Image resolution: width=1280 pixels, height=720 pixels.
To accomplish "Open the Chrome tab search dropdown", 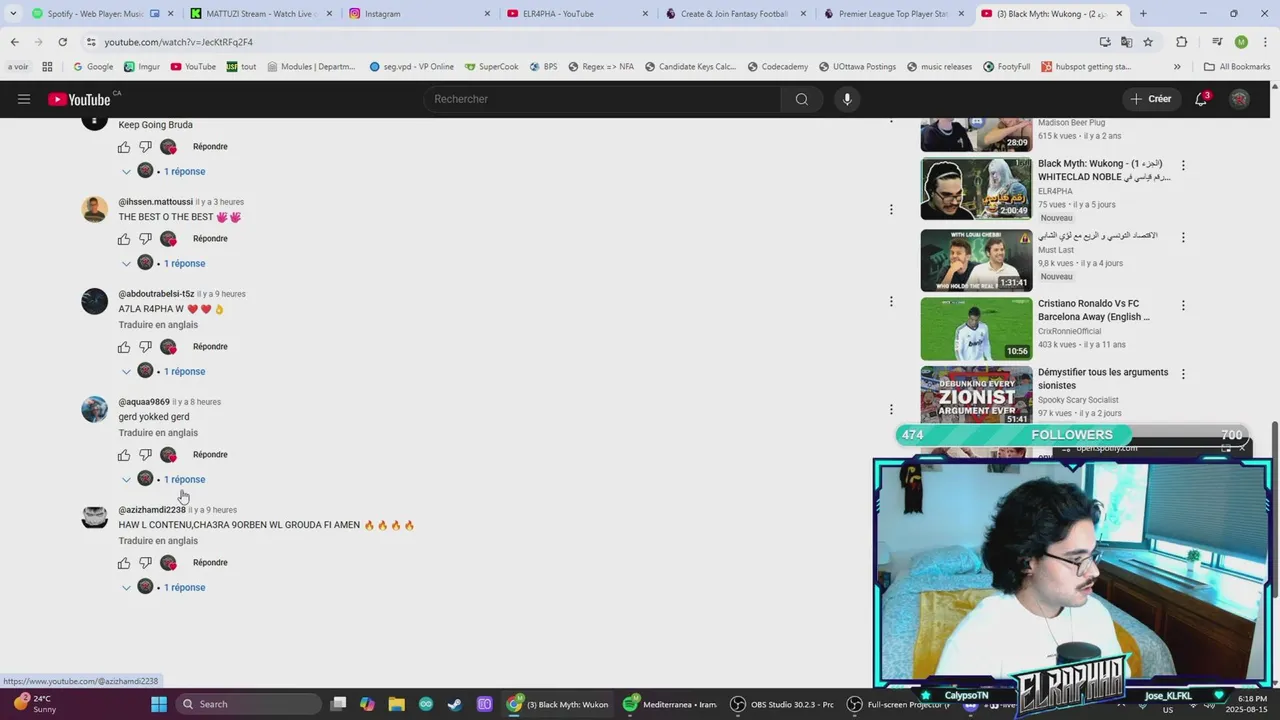I will (13, 13).
